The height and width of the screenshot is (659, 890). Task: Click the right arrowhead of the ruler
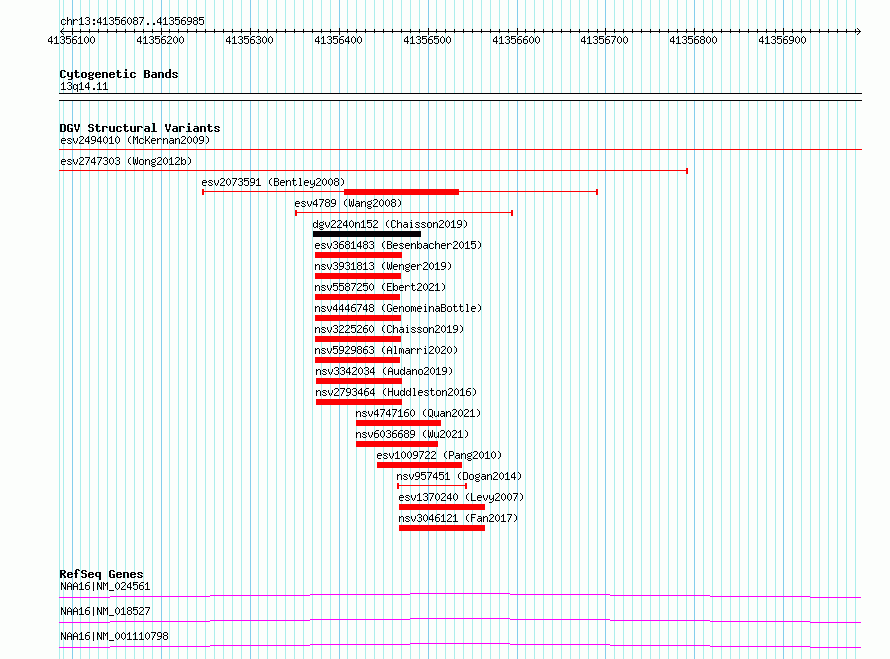(858, 31)
